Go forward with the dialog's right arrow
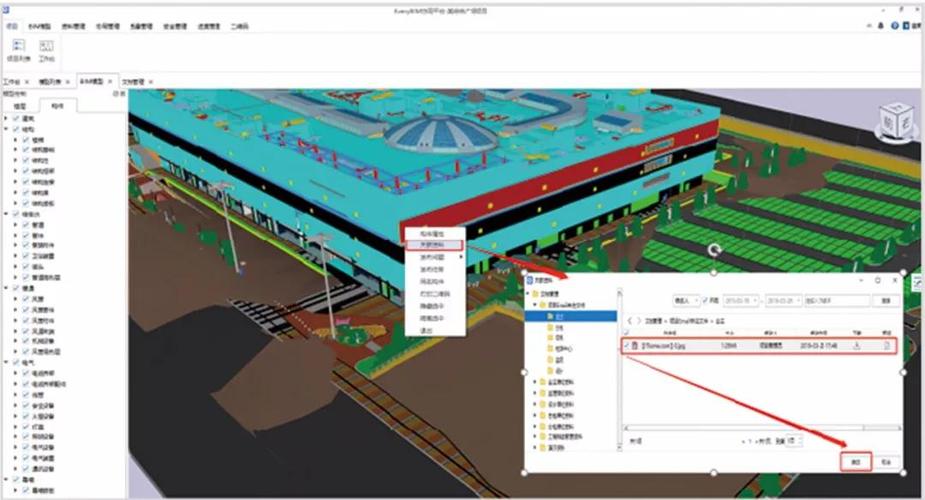925x500 pixels. pos(639,321)
